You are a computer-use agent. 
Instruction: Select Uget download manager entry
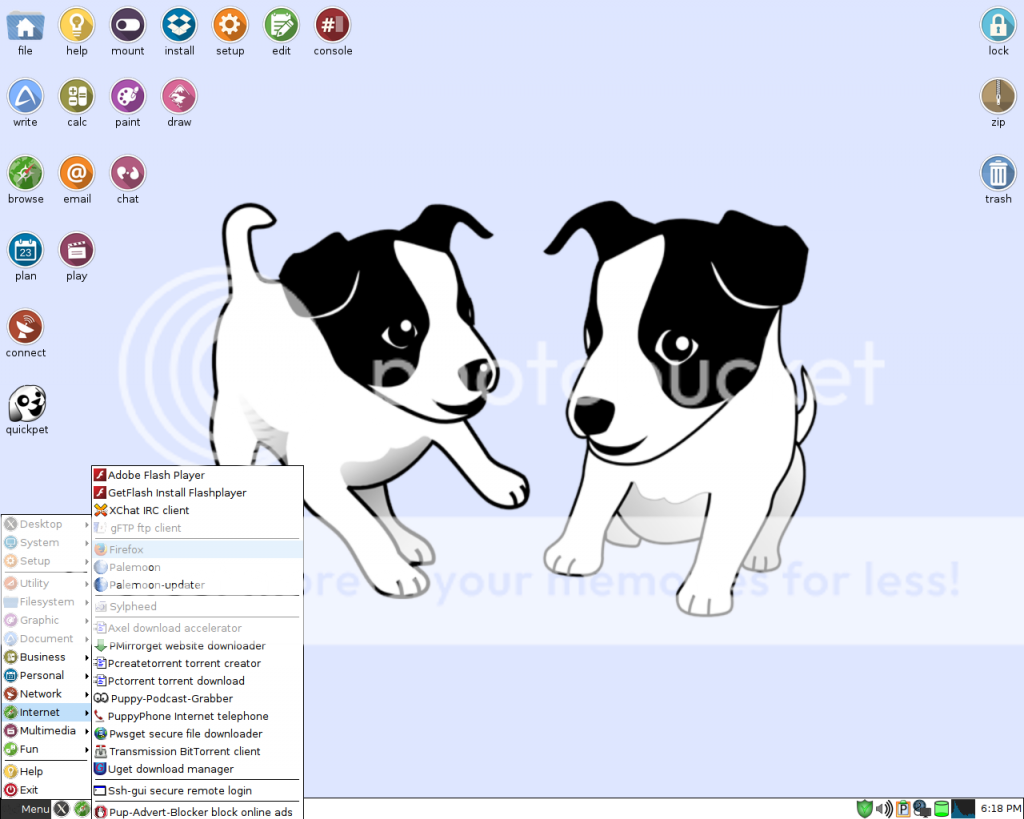[x=170, y=769]
